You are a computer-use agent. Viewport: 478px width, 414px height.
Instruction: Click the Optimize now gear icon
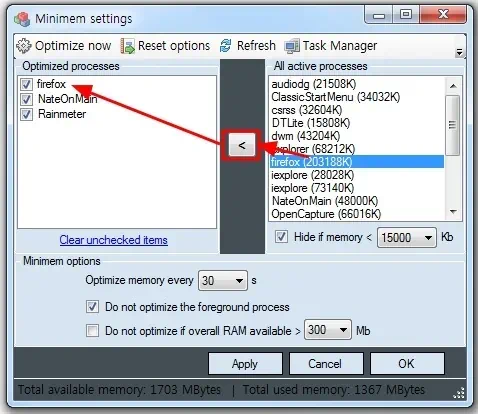pyautogui.click(x=24, y=46)
